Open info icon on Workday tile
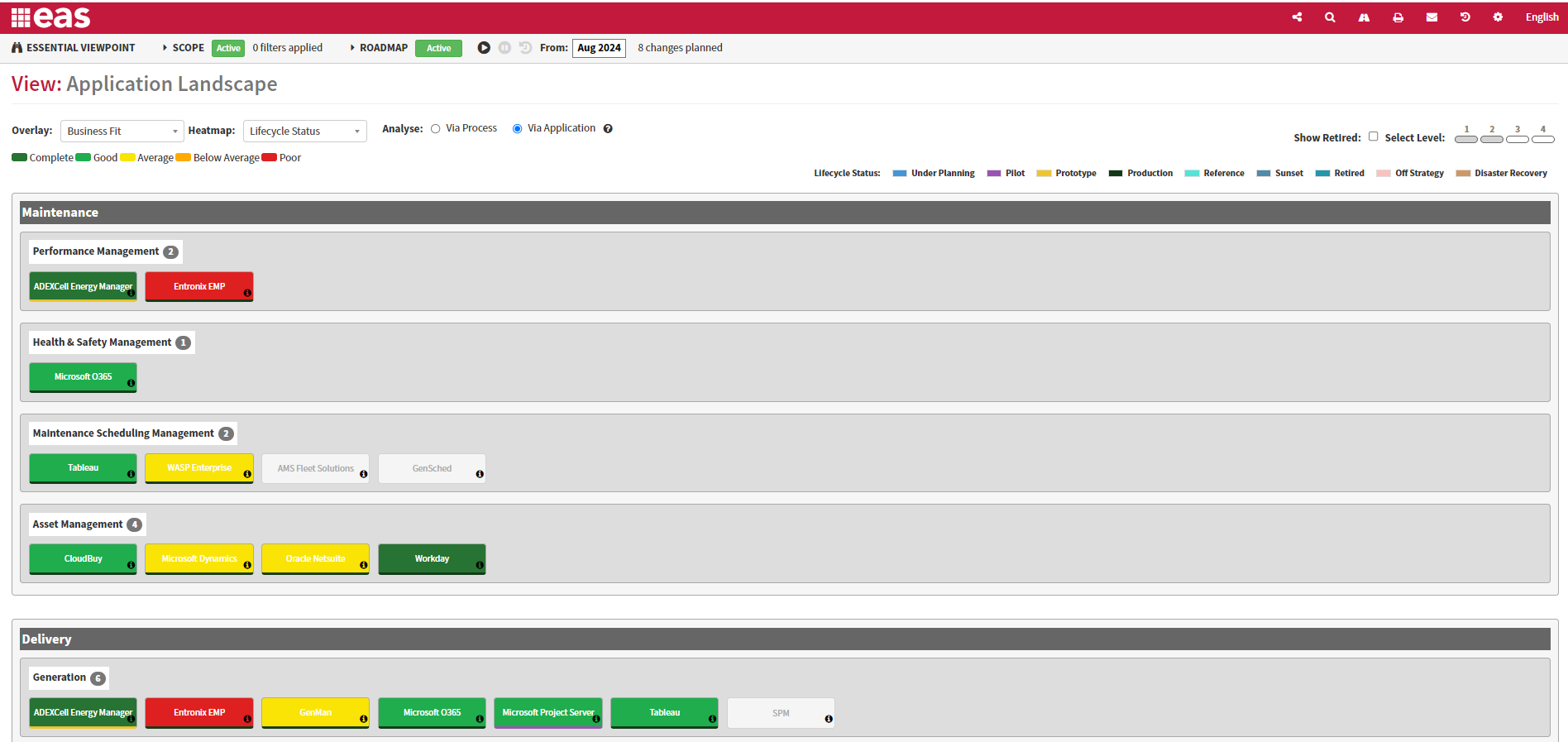This screenshot has height=742, width=1568. point(480,565)
